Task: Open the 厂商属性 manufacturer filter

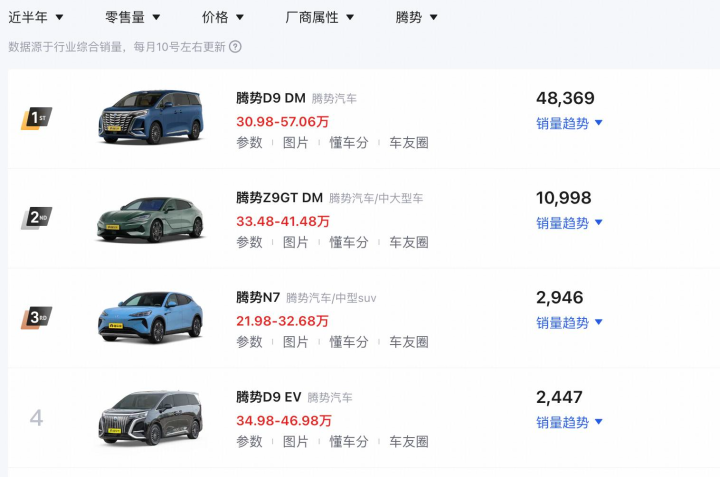Action: point(320,17)
